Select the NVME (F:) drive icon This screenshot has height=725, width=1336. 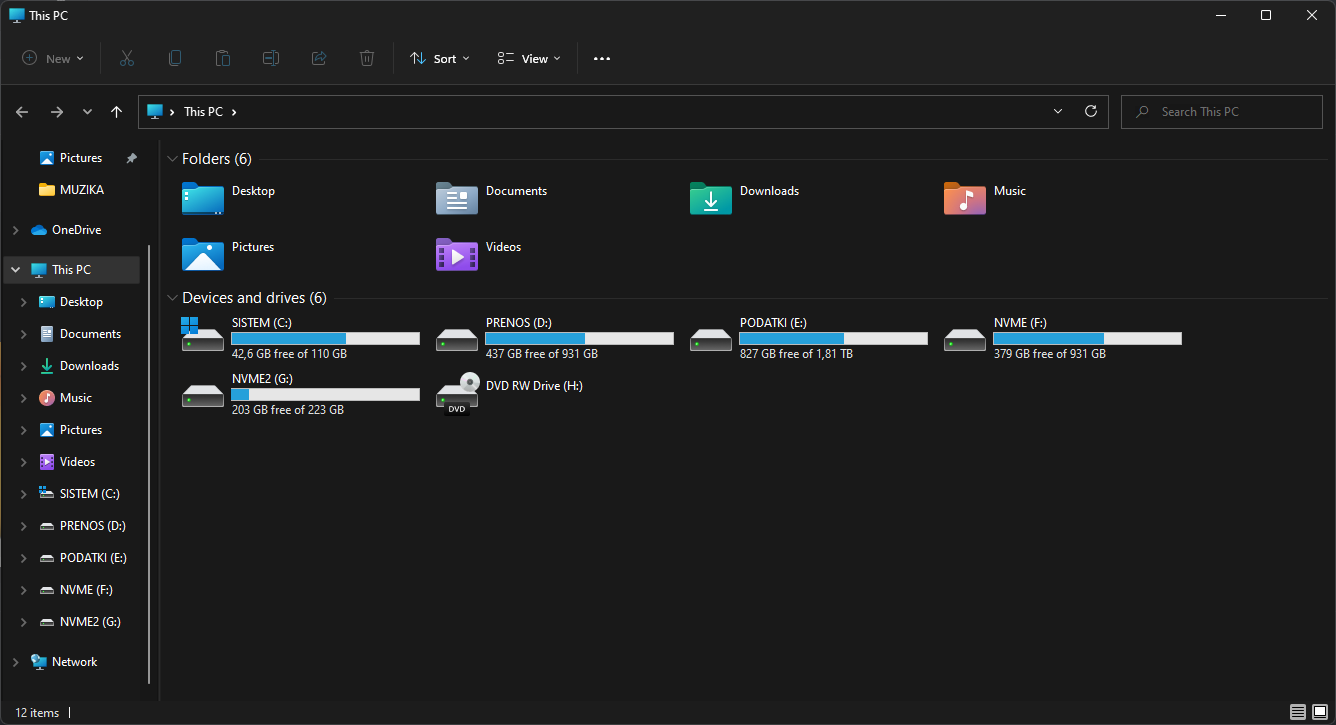965,339
